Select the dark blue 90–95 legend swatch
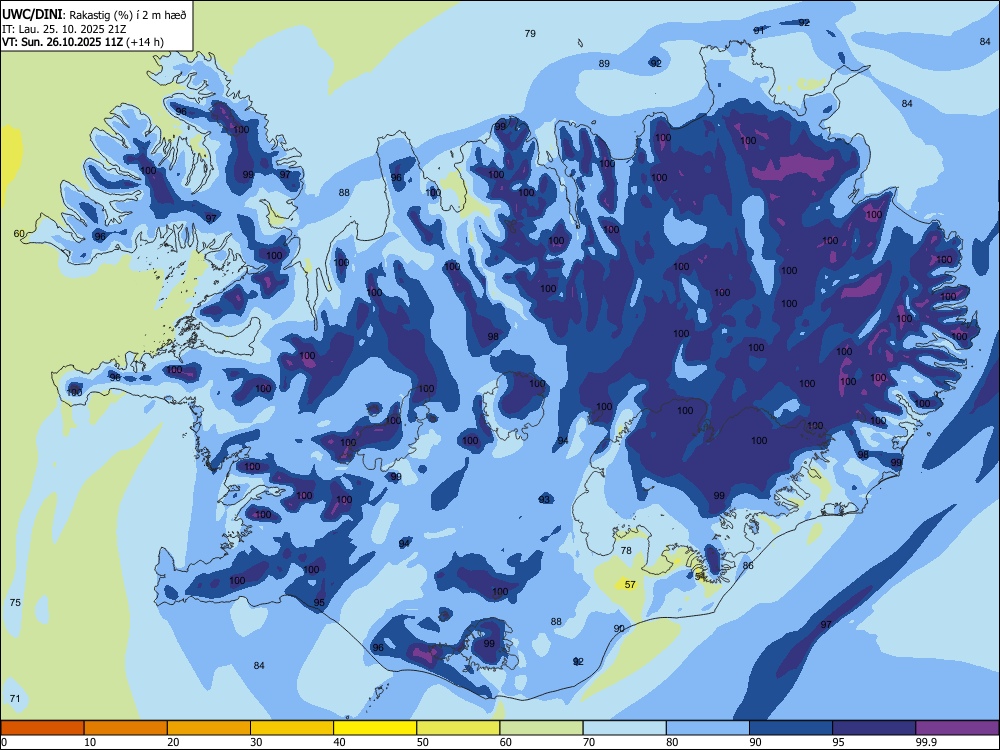The height and width of the screenshot is (750, 1000). point(791,728)
